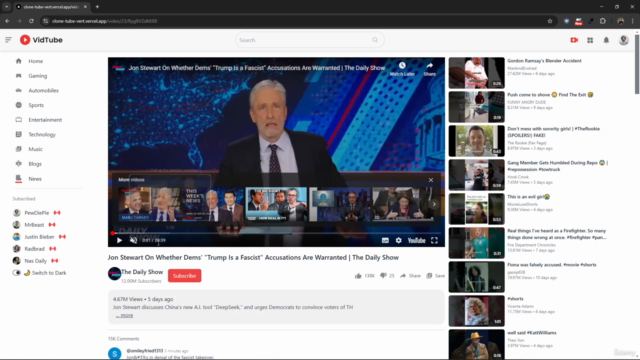
Task: Open Automobiles category in sidebar
Action: [x=43, y=91]
